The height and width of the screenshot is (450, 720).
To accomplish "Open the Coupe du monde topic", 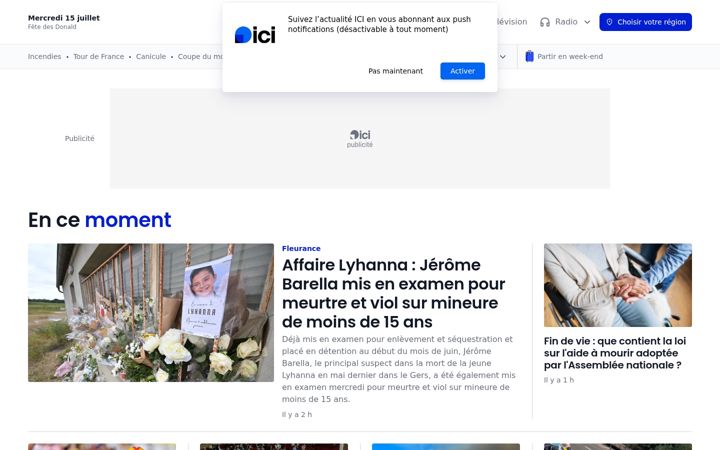I will (200, 56).
